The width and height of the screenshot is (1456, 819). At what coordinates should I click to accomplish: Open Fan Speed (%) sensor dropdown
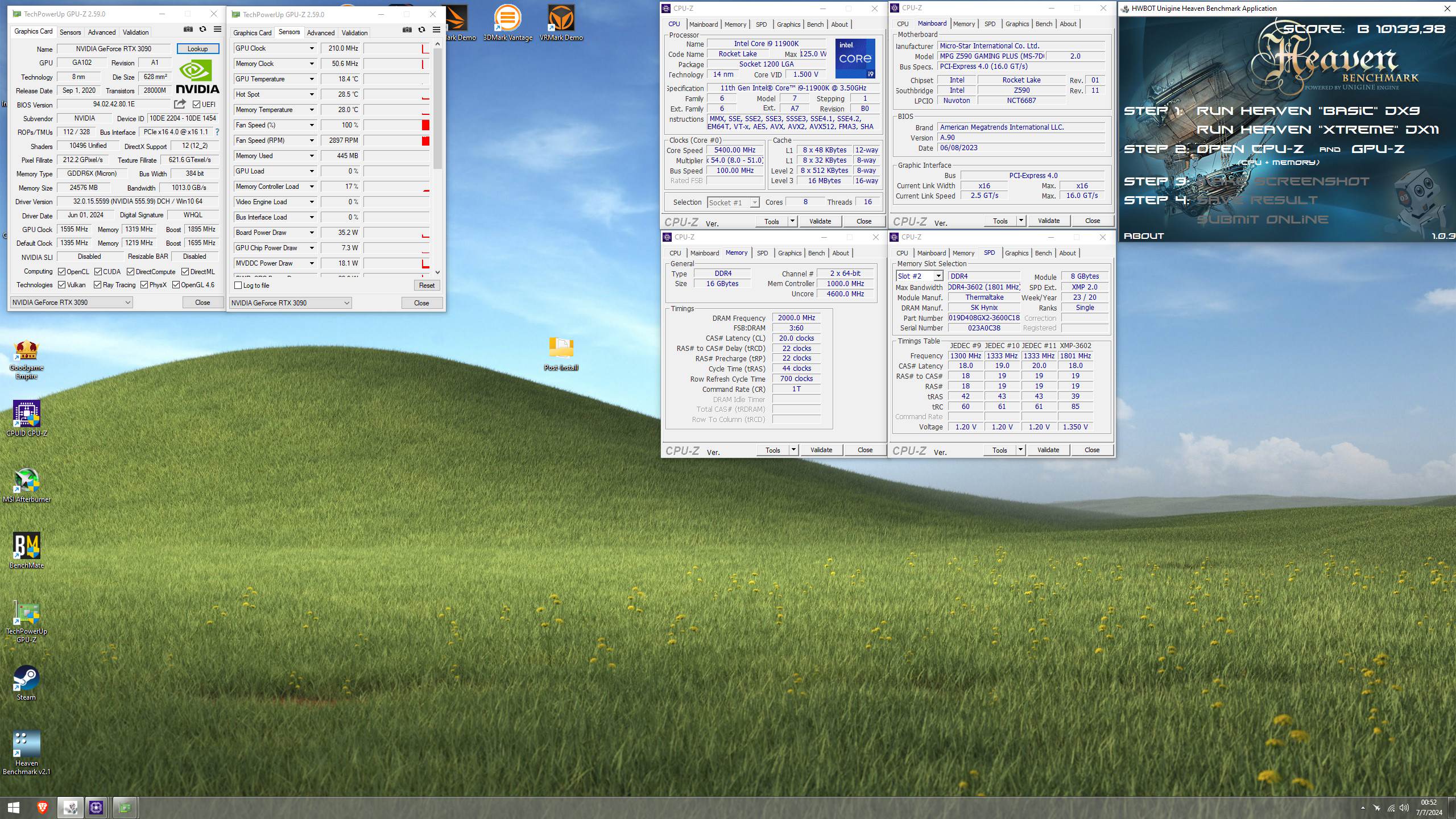312,125
